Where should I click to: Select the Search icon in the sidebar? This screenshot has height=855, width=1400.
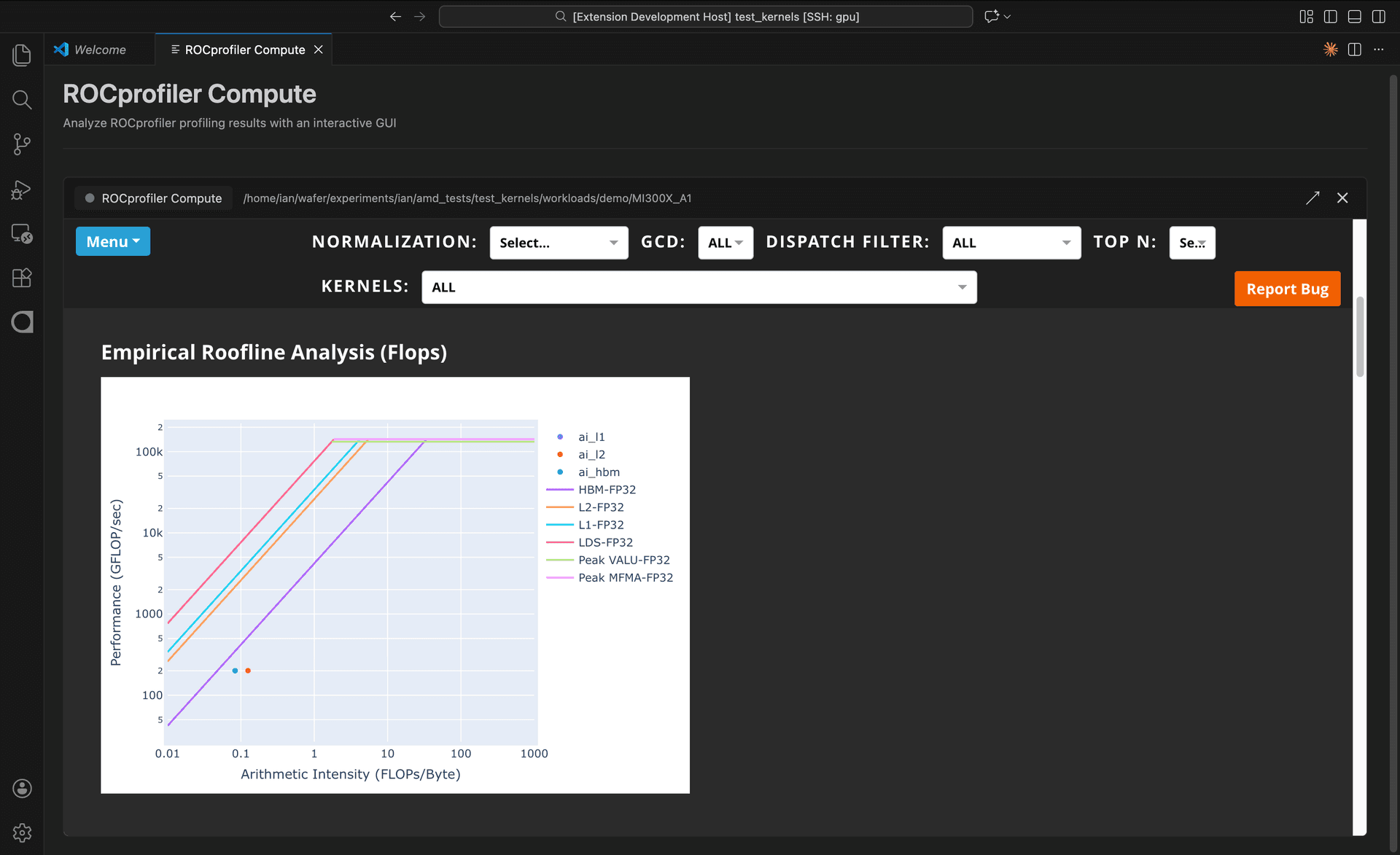point(21,100)
